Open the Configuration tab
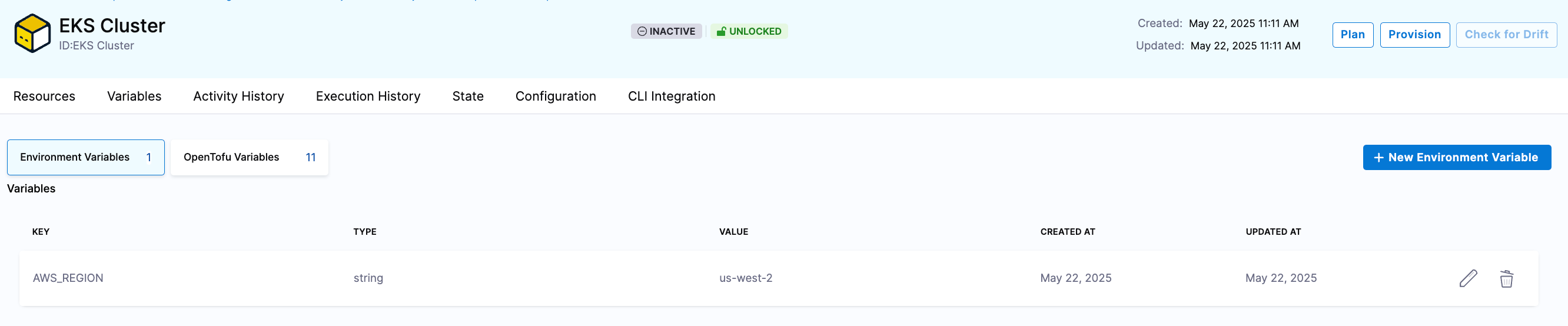This screenshot has height=326, width=1568. click(555, 96)
